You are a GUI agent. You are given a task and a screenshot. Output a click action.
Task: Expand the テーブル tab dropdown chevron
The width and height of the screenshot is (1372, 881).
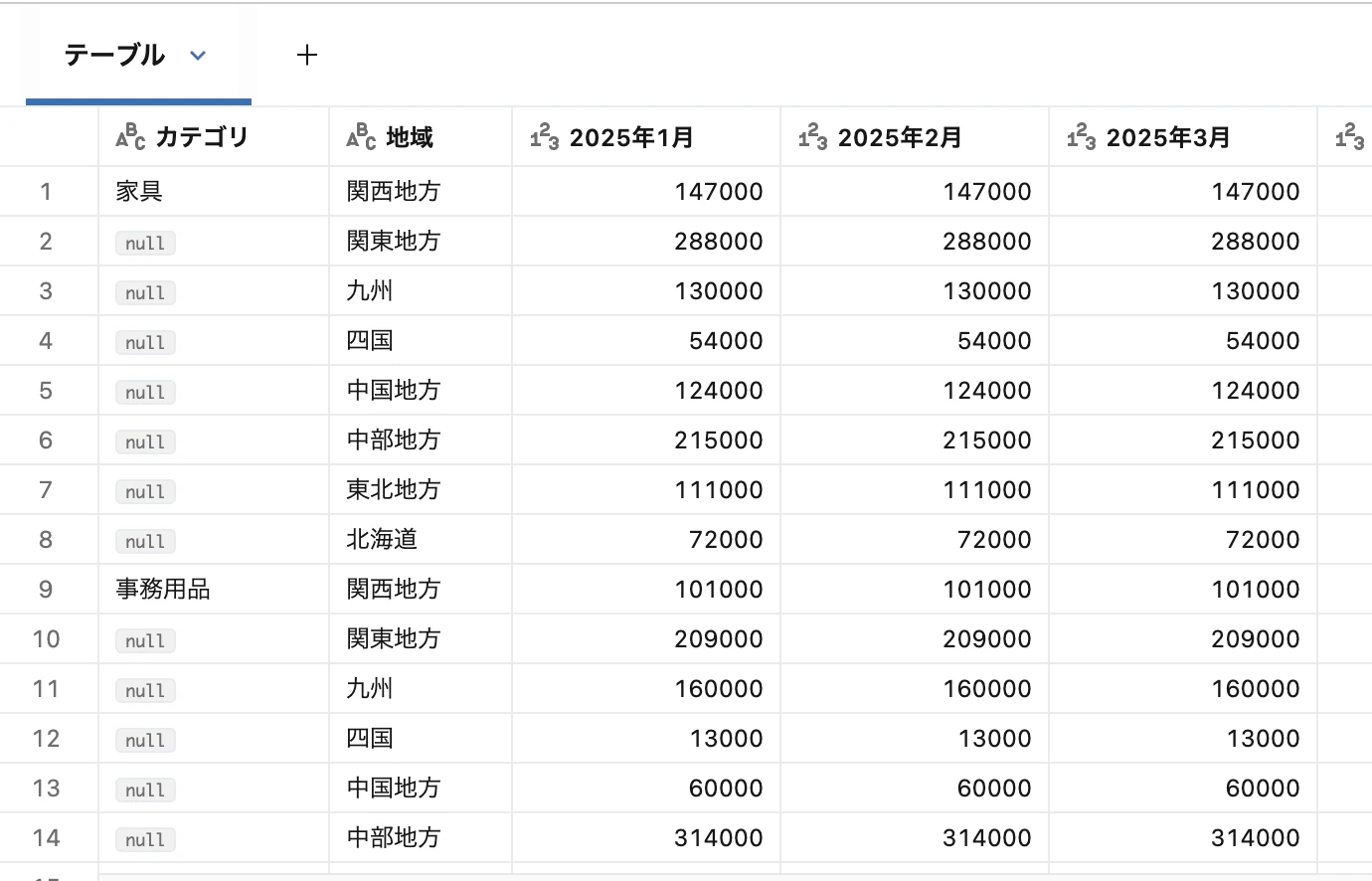198,56
